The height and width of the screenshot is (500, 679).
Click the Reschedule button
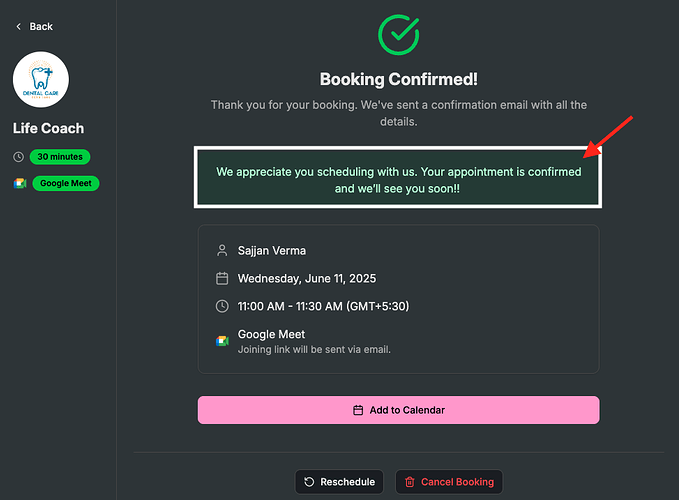pyautogui.click(x=339, y=482)
